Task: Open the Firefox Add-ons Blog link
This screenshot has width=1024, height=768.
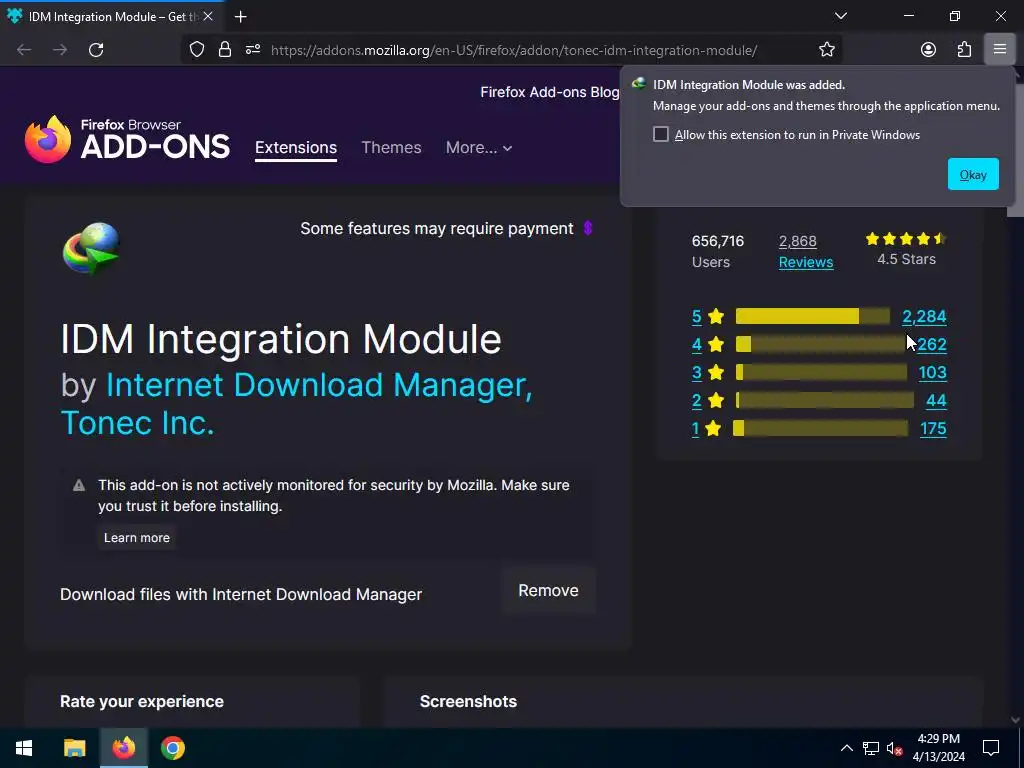Action: 549,92
